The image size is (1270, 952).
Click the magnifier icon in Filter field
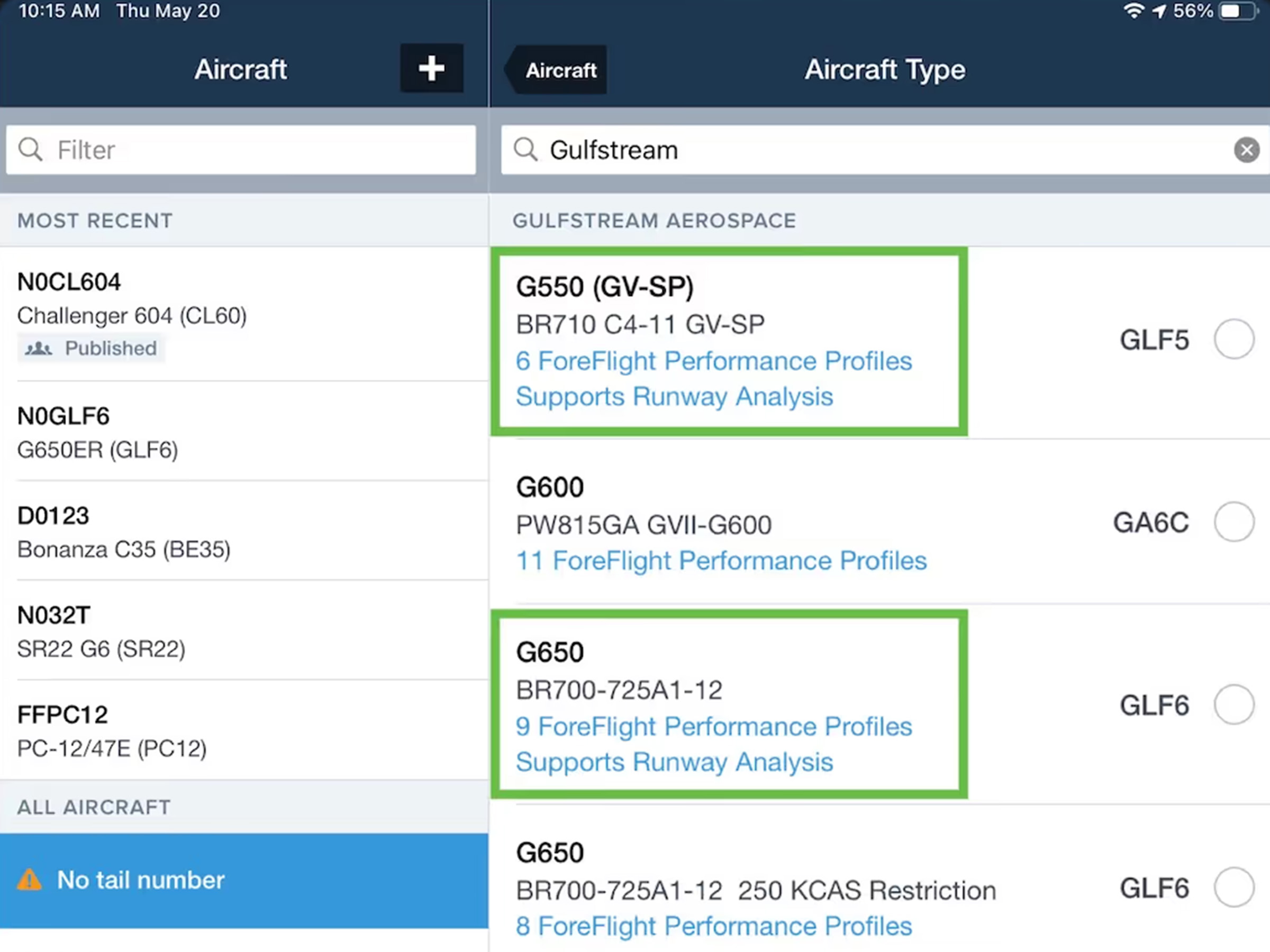[31, 150]
